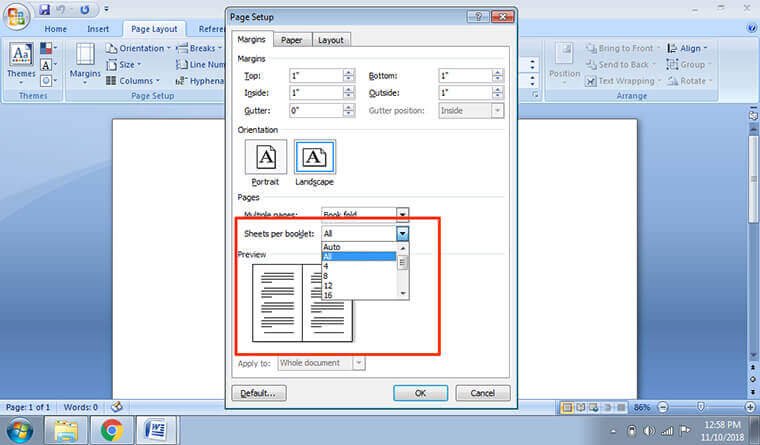760x445 pixels.
Task: Click the Outside margin input field
Action: (465, 93)
